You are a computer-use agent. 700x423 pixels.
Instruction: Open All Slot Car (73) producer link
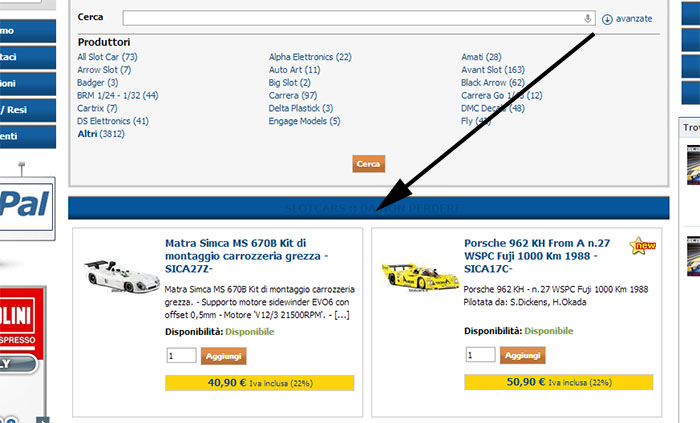coord(107,57)
